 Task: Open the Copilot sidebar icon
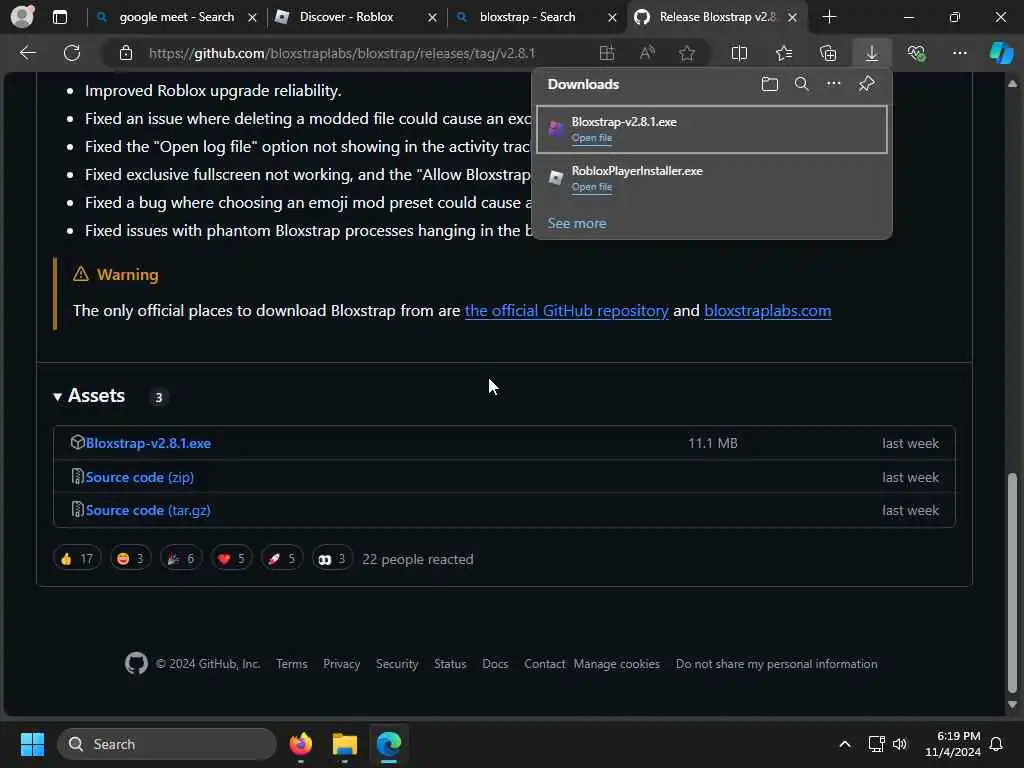click(x=1001, y=53)
